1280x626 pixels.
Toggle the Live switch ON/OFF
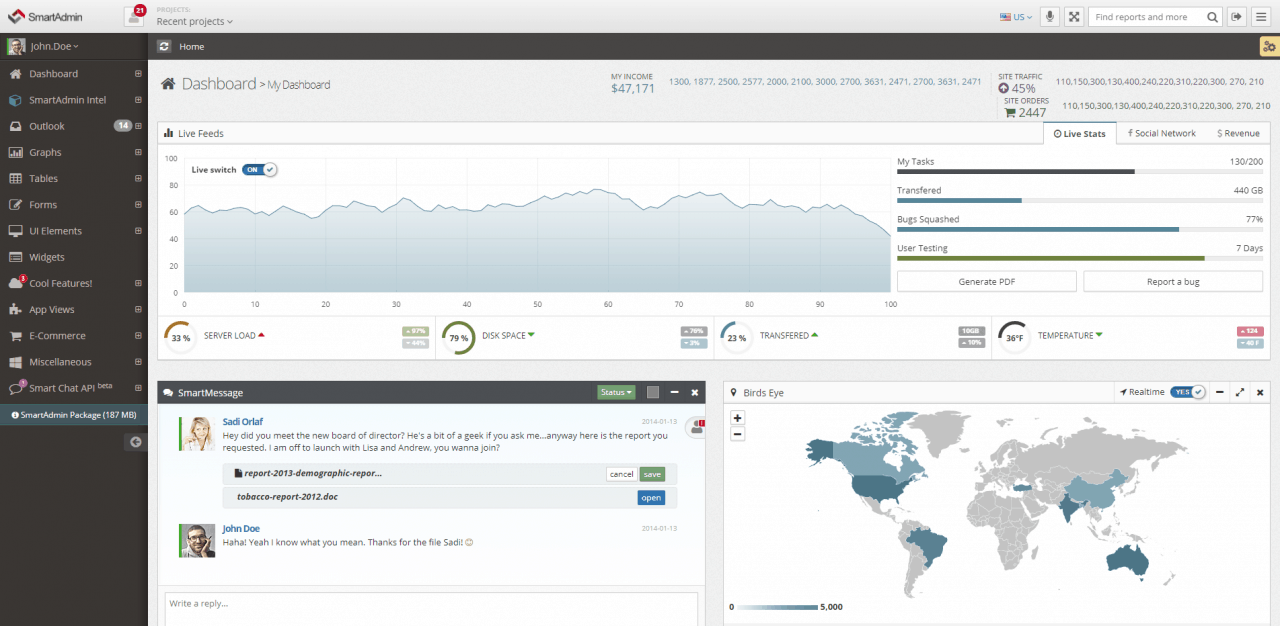point(258,170)
